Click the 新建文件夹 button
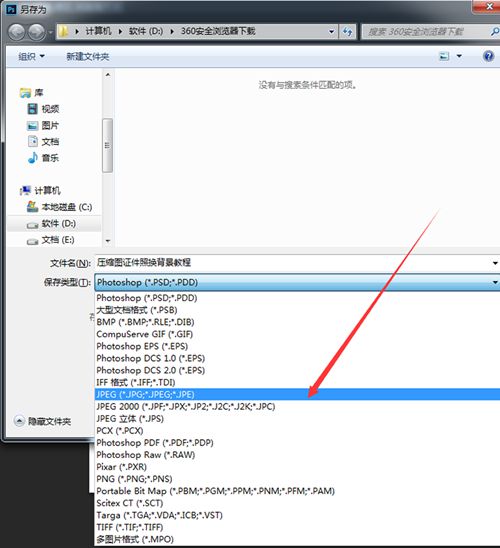The height and width of the screenshot is (548, 500). click(88, 57)
